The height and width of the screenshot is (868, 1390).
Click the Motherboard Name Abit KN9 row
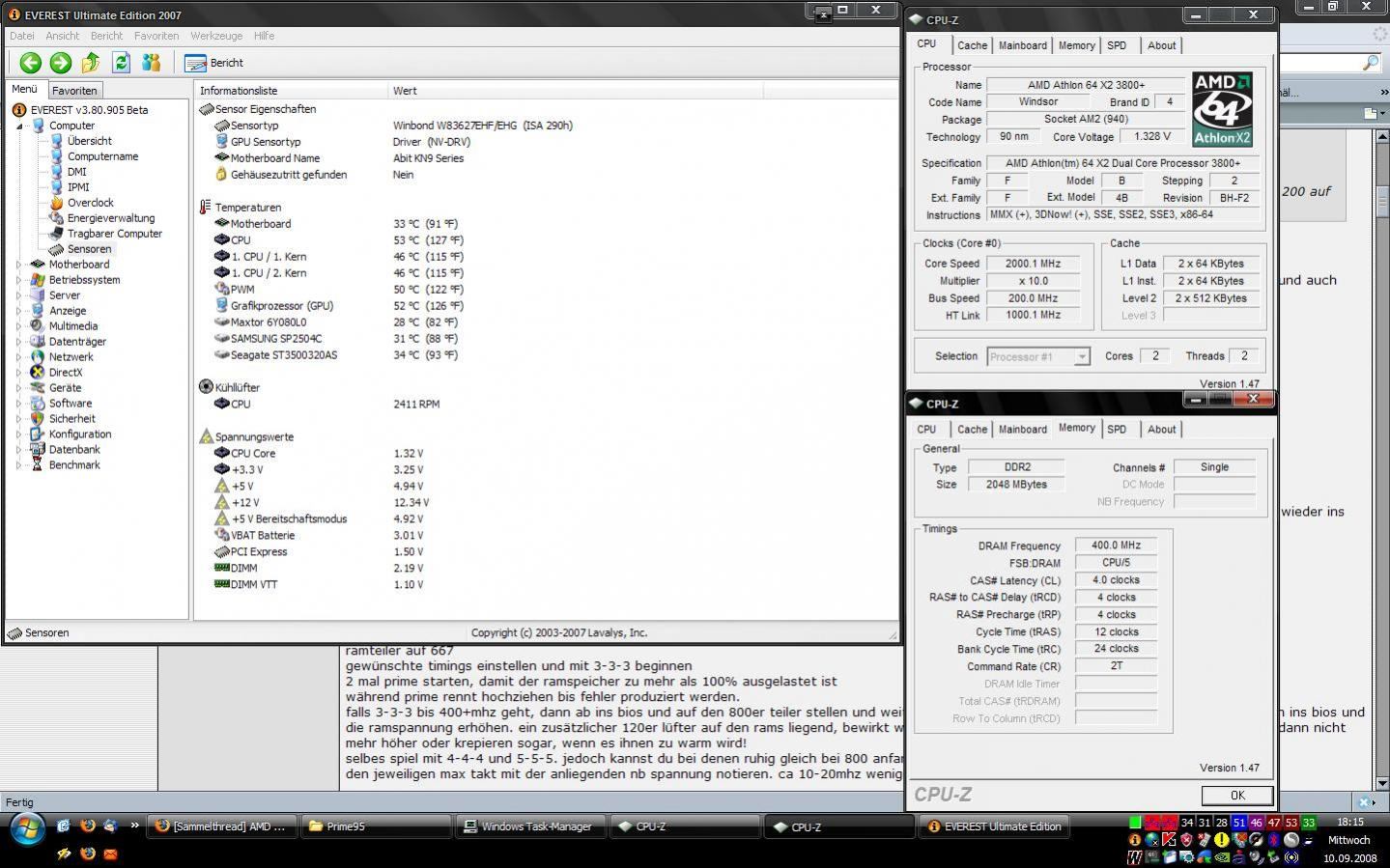tap(340, 158)
